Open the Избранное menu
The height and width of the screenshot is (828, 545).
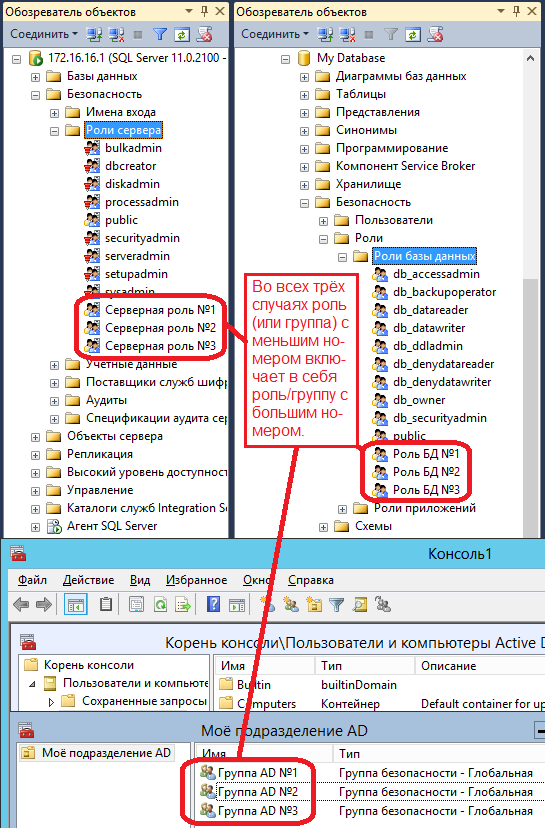point(196,580)
